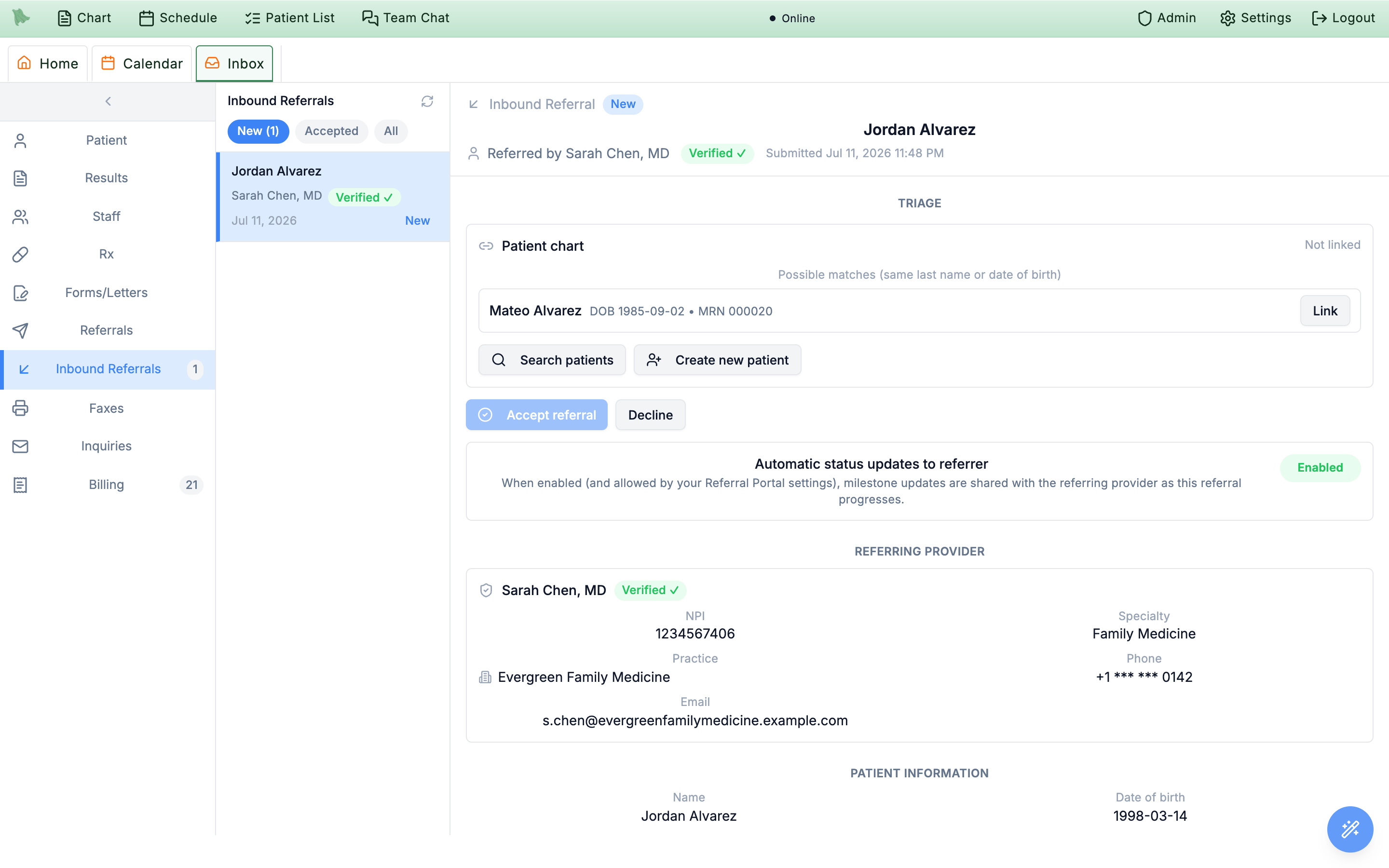This screenshot has height=868, width=1389.
Task: Open Inquiries in the sidebar
Action: pyautogui.click(x=108, y=446)
